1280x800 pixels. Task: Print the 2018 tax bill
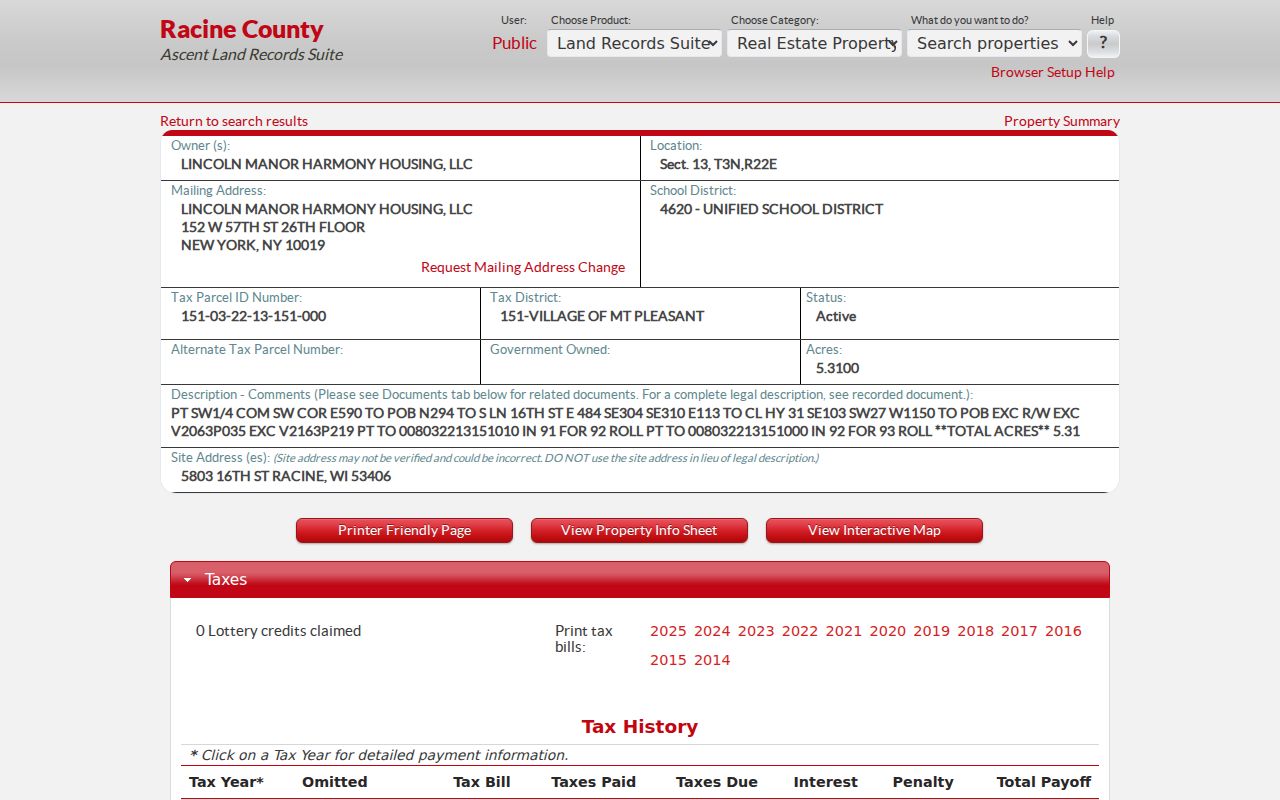pyautogui.click(x=976, y=631)
